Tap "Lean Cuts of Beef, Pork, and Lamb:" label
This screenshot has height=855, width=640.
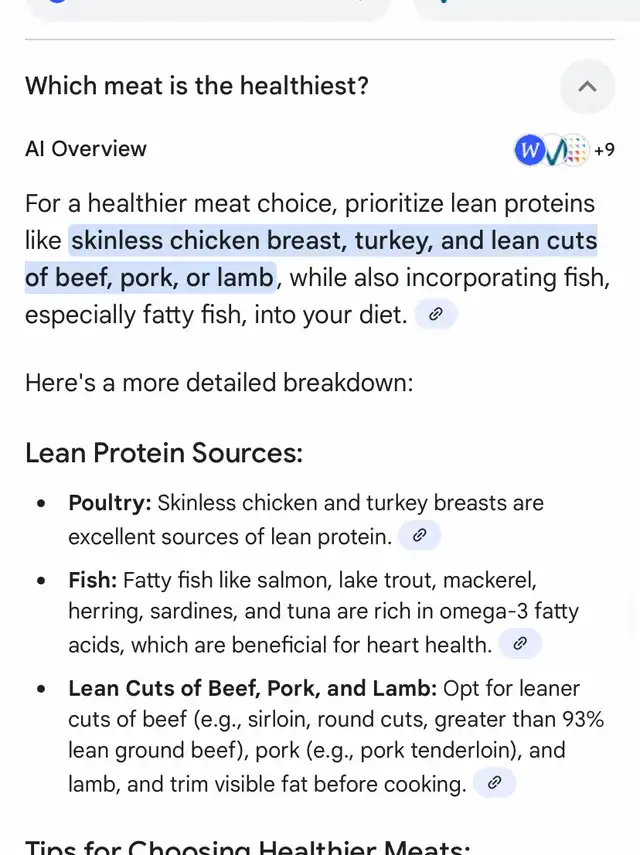click(x=252, y=689)
